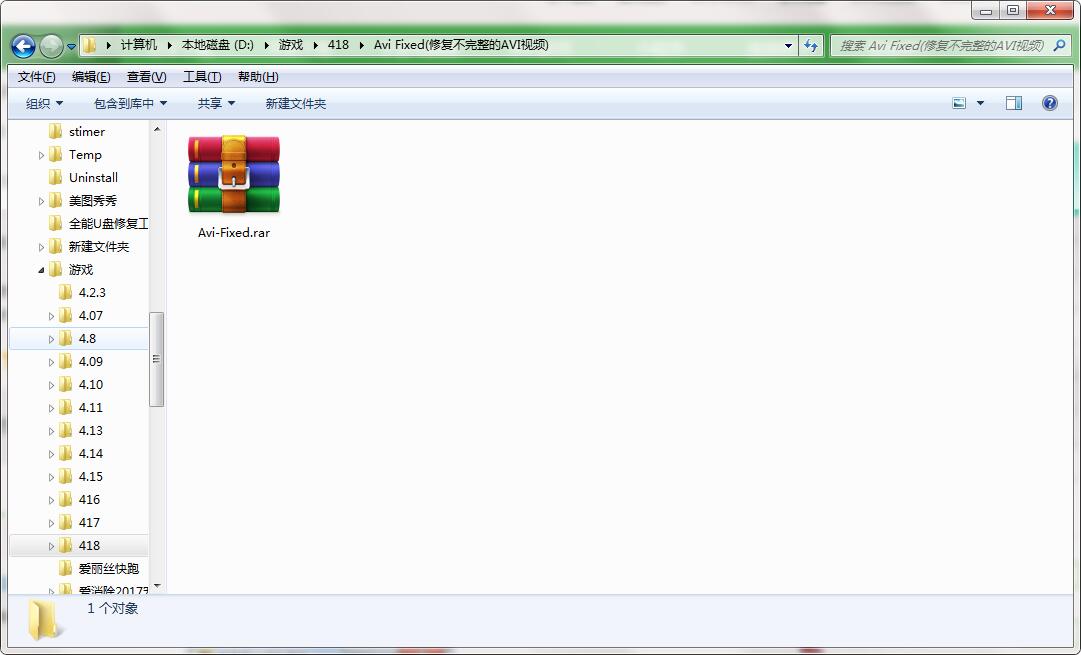Close the Explorer window
Screen dimensions: 1081x655
(x=1049, y=10)
